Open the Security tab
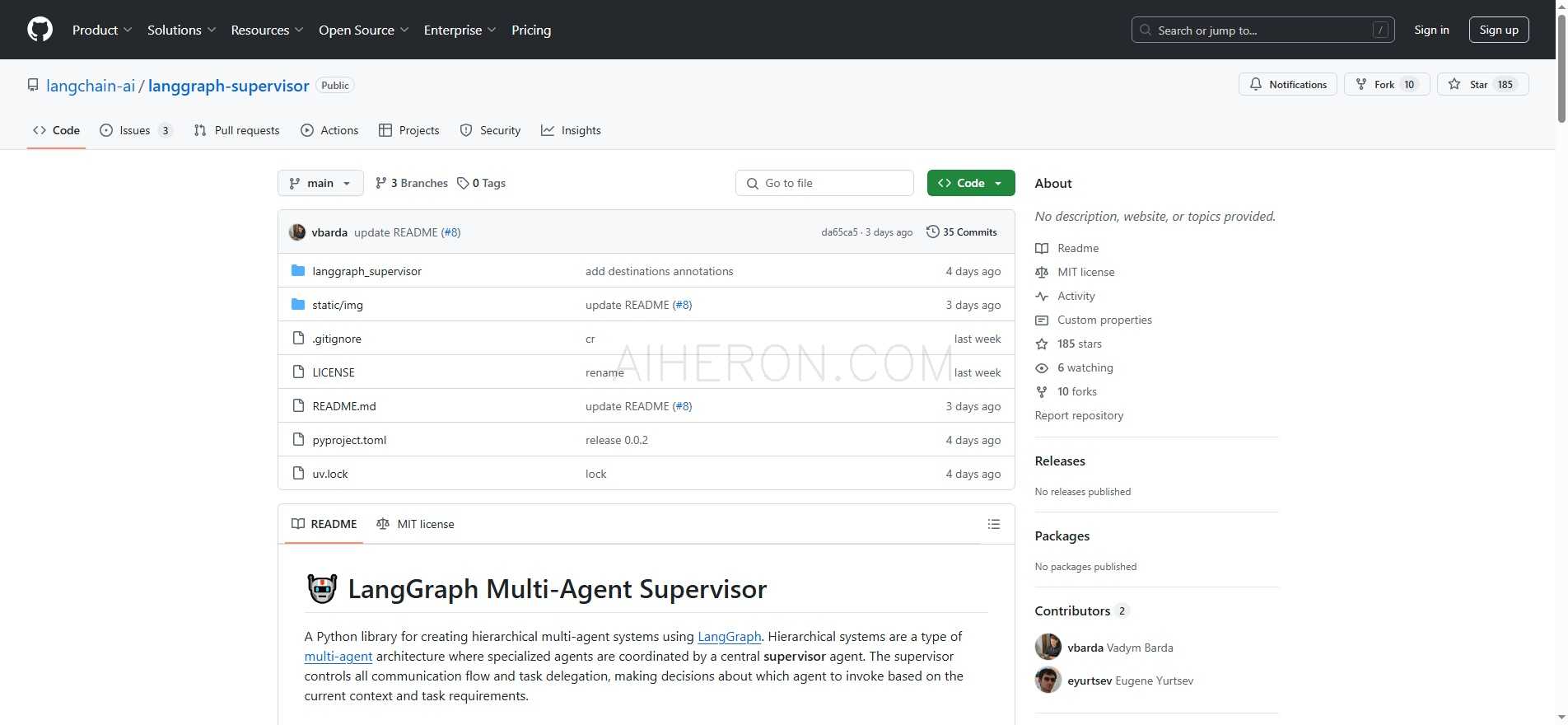 pyautogui.click(x=490, y=130)
